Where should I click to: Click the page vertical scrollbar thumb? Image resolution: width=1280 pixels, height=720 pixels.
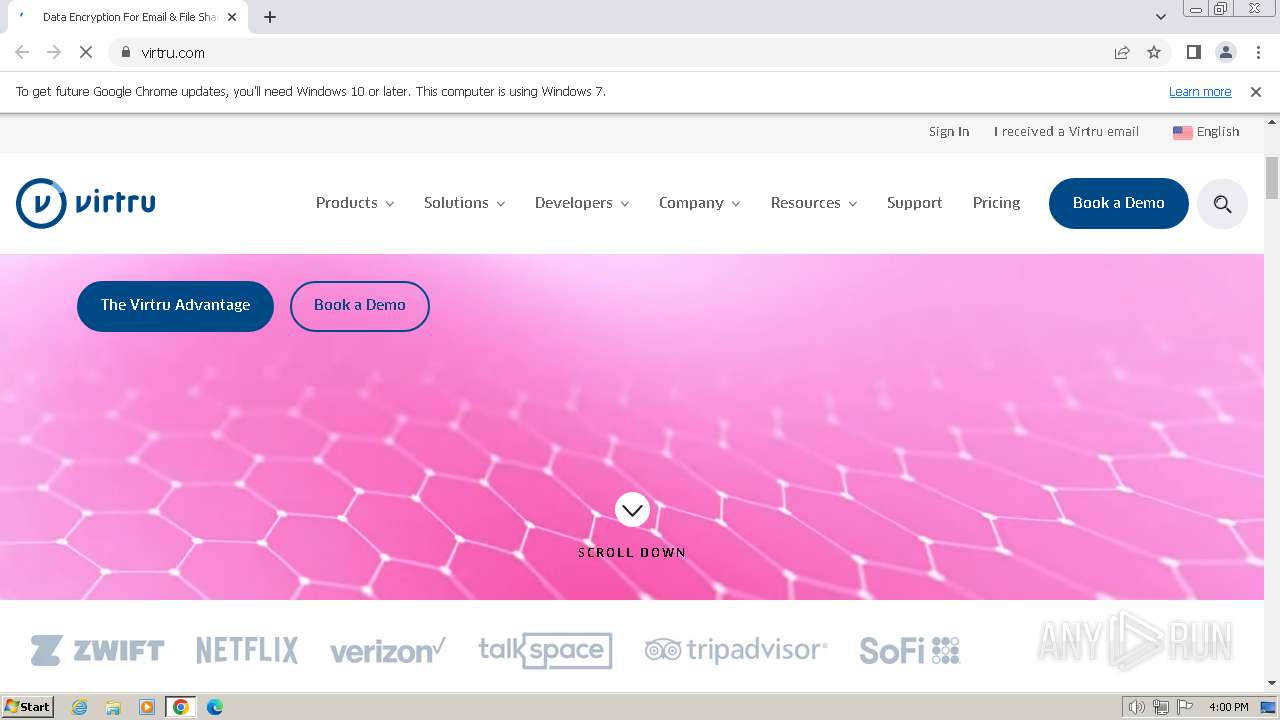pyautogui.click(x=1272, y=178)
